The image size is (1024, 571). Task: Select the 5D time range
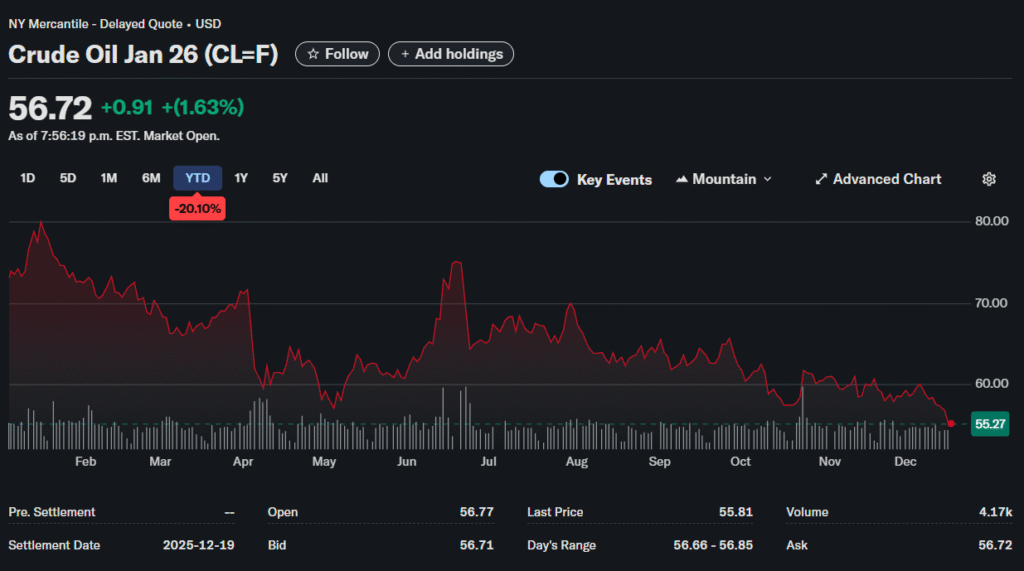click(x=68, y=178)
